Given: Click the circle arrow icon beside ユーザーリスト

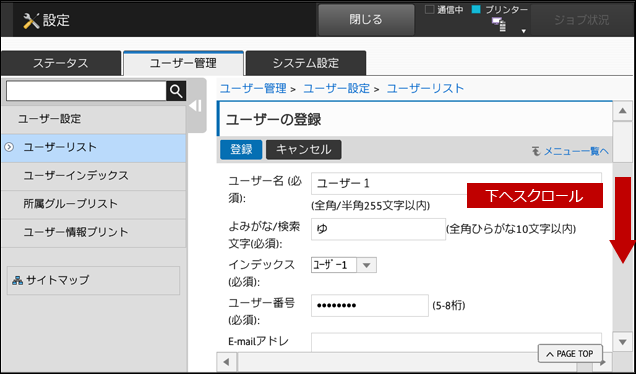Looking at the screenshot, I should tap(9, 147).
